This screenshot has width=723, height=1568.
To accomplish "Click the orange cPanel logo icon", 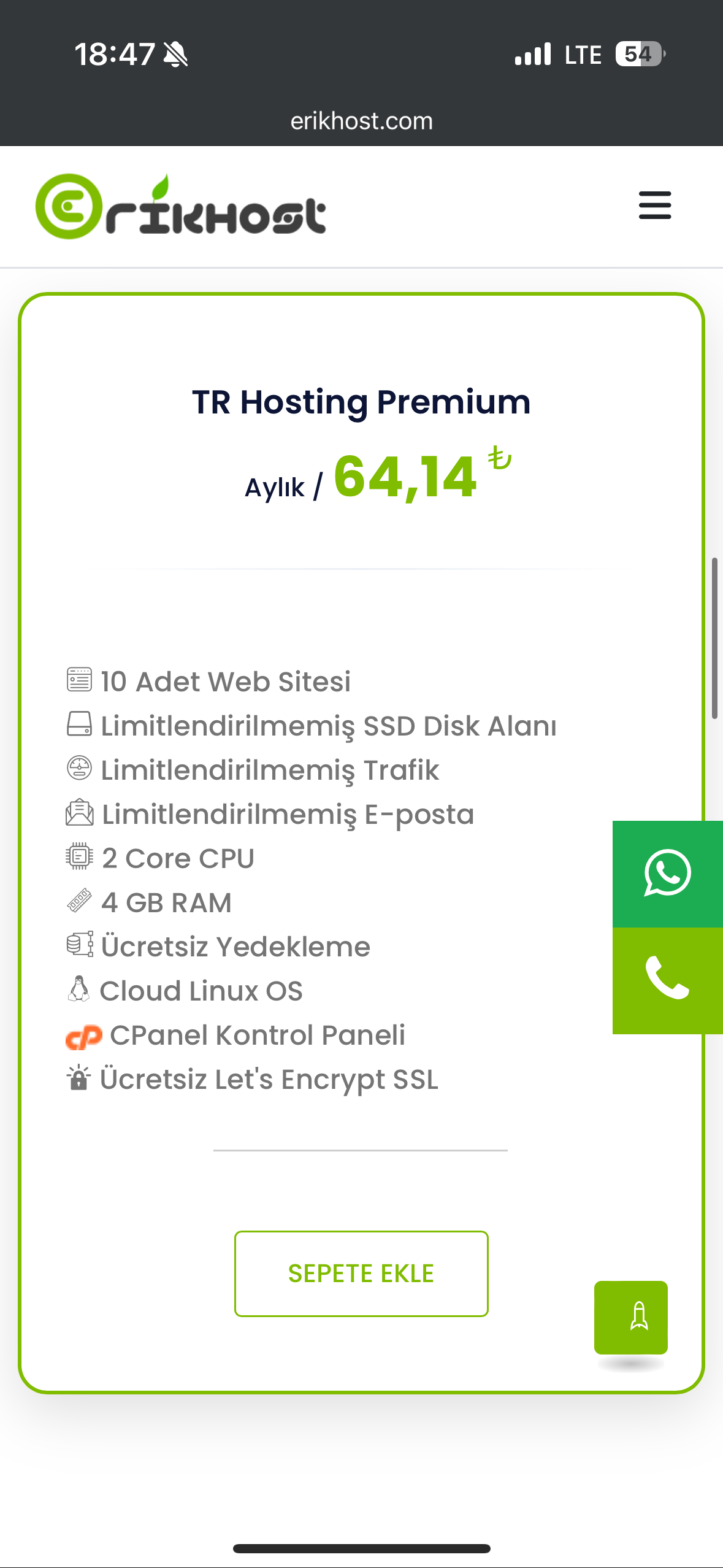I will click(x=84, y=1037).
